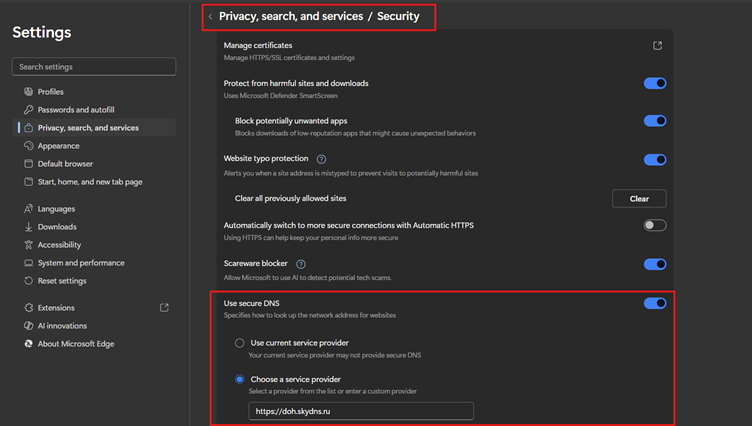Go back using the breadcrumb chevron
Viewport: 752px width, 426px height.
(x=210, y=17)
